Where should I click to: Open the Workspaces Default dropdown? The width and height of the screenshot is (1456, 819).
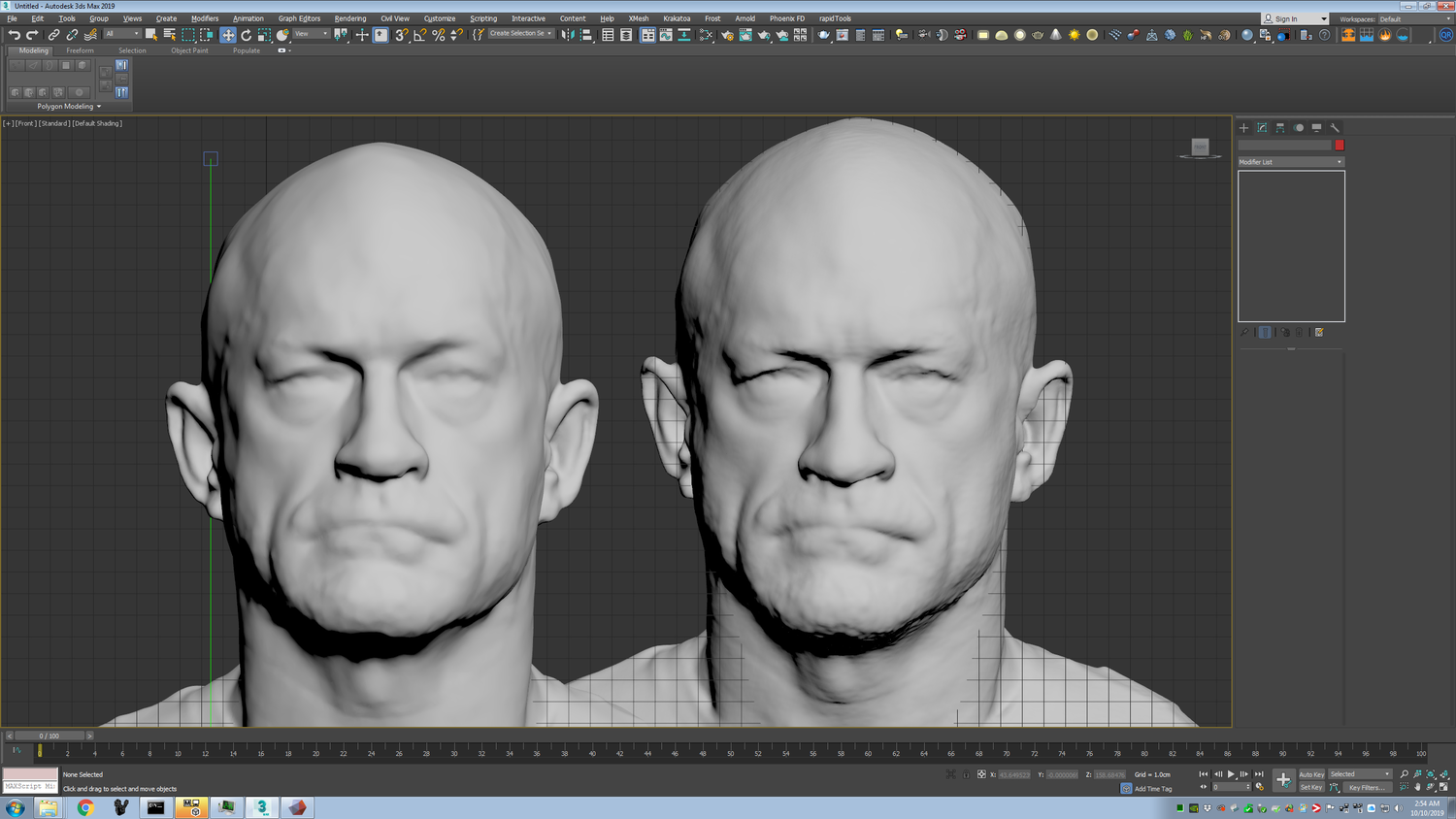[1413, 19]
